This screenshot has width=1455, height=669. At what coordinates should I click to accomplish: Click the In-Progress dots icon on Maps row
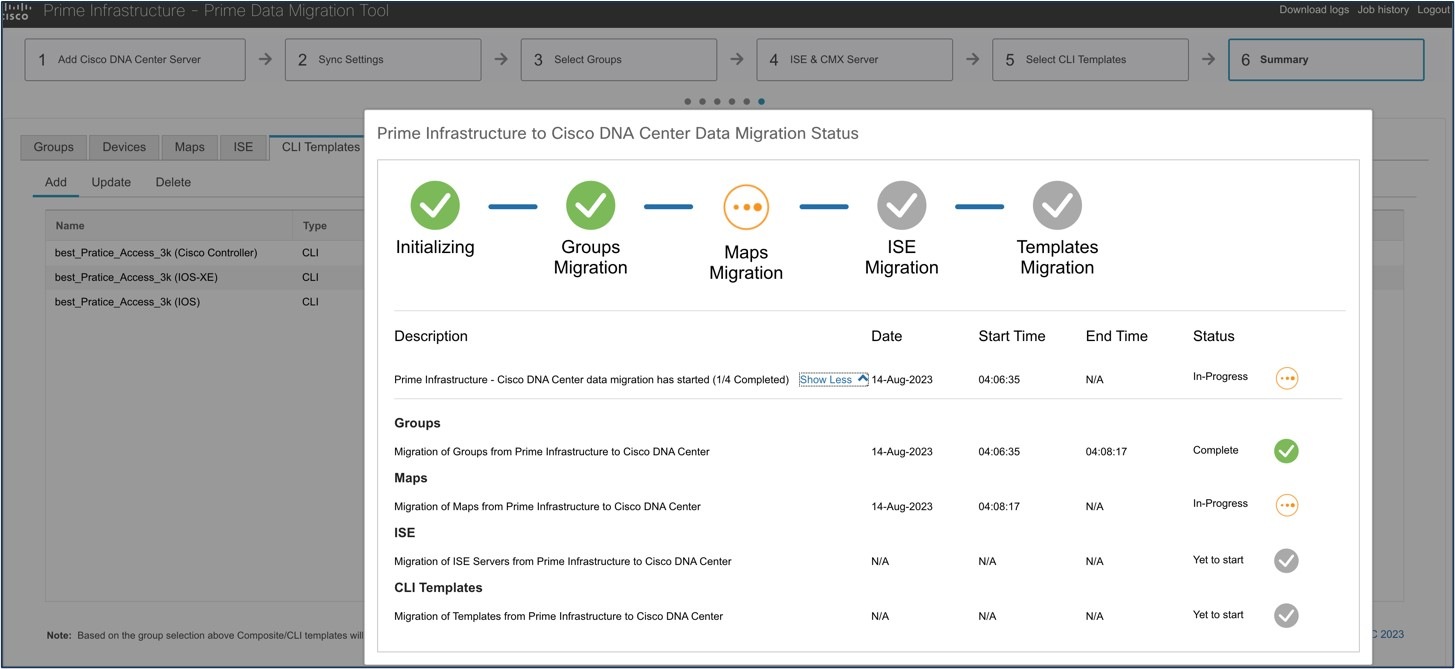coord(1287,505)
